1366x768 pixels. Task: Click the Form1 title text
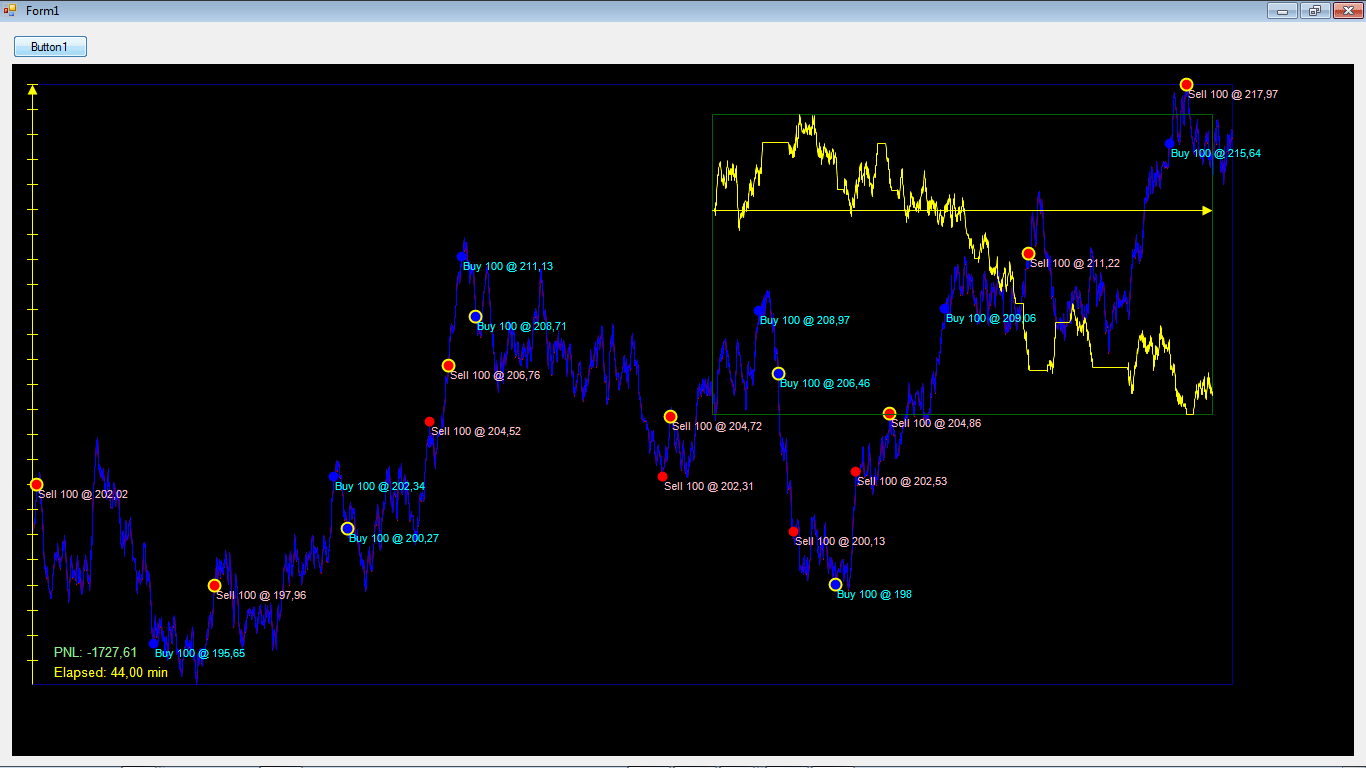(x=43, y=10)
